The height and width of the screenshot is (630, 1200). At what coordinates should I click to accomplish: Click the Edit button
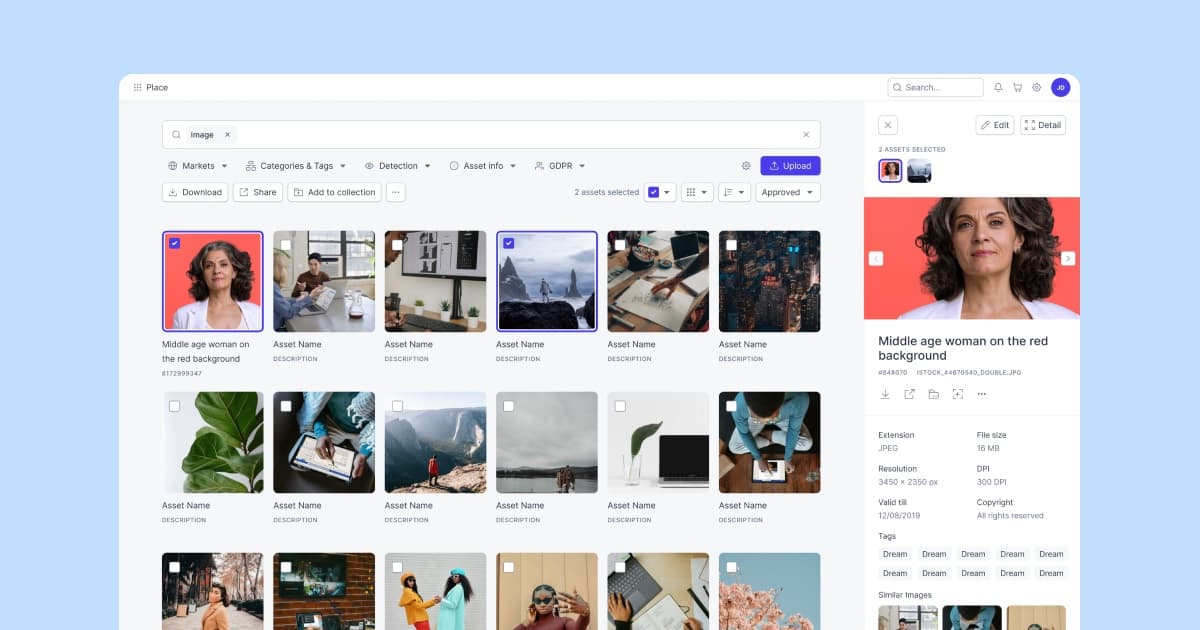pyautogui.click(x=995, y=125)
